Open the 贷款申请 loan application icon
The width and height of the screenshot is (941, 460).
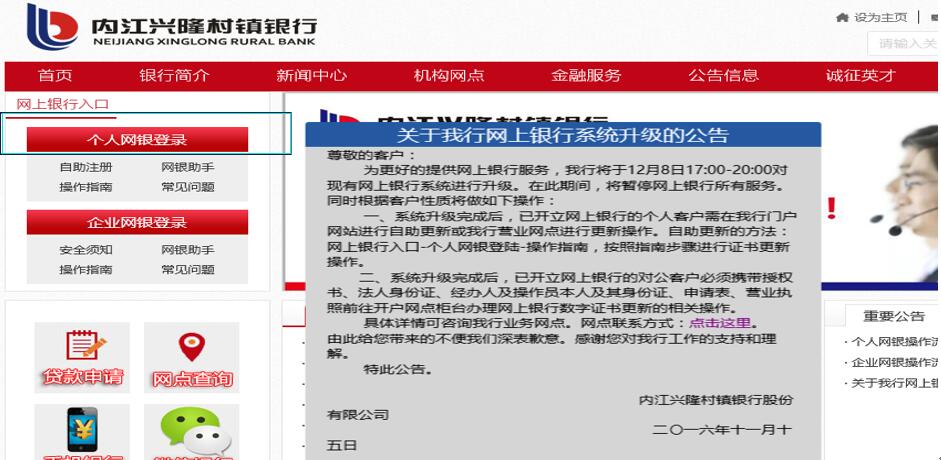pos(82,357)
